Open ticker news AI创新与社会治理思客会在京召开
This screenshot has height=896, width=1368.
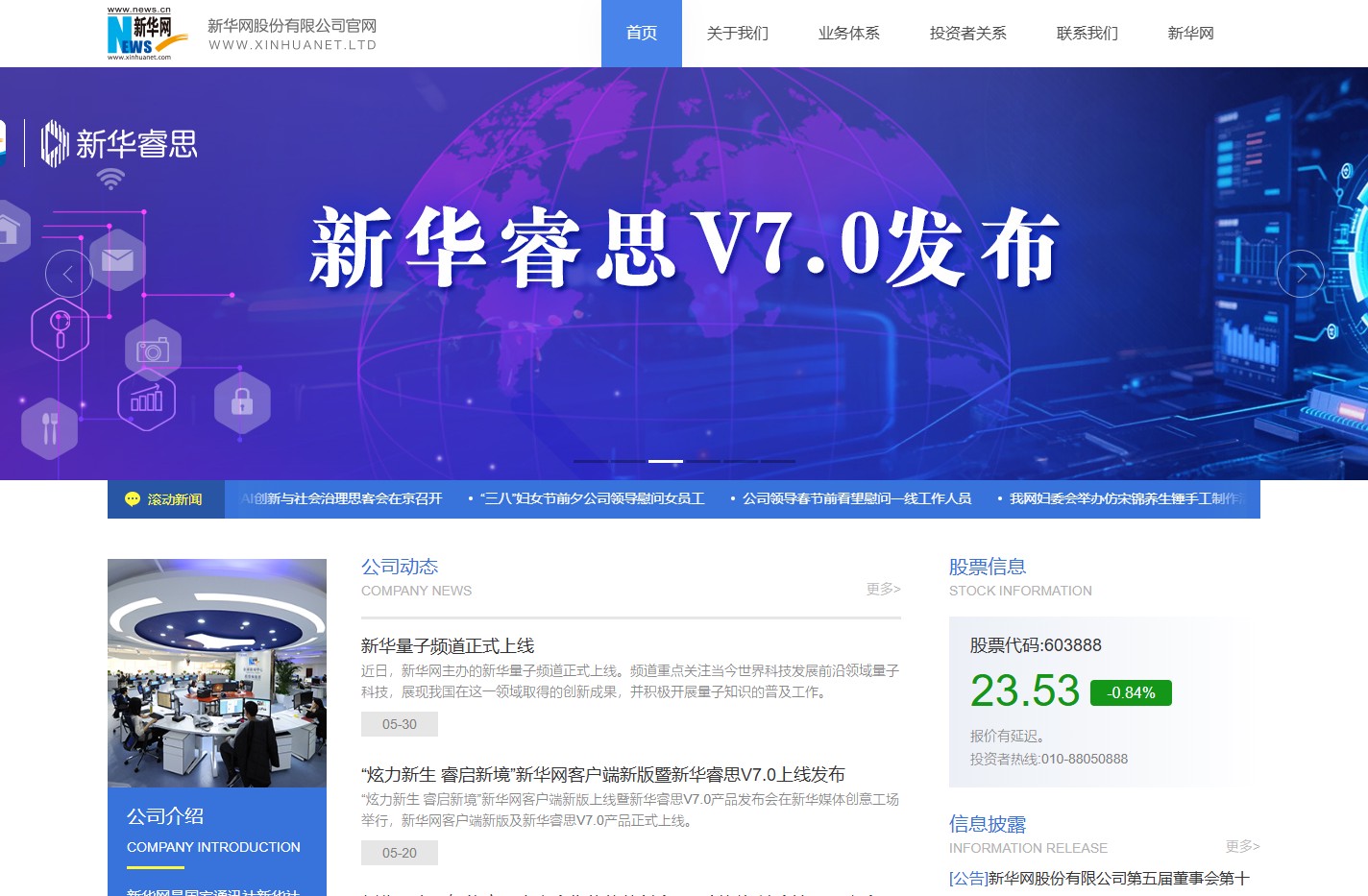(x=342, y=499)
